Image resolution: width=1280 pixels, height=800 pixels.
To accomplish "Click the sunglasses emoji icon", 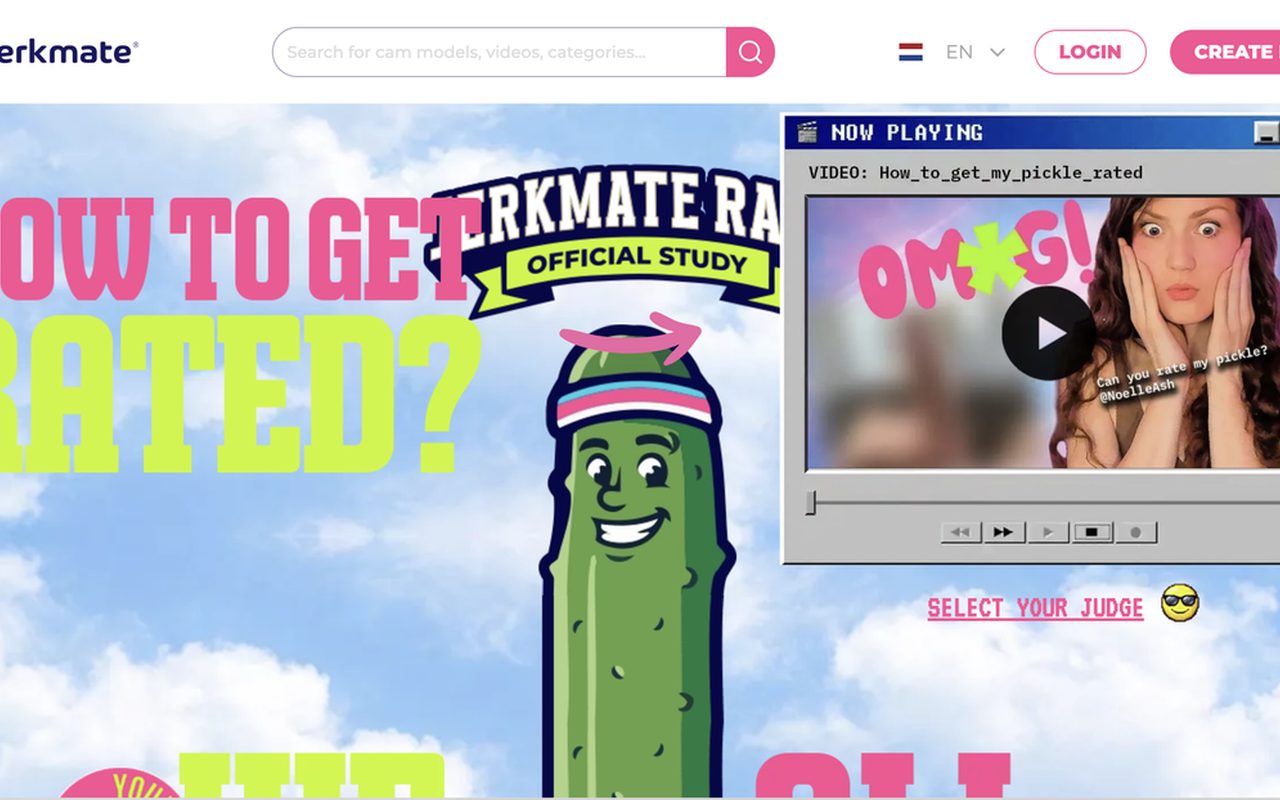I will [1180, 603].
